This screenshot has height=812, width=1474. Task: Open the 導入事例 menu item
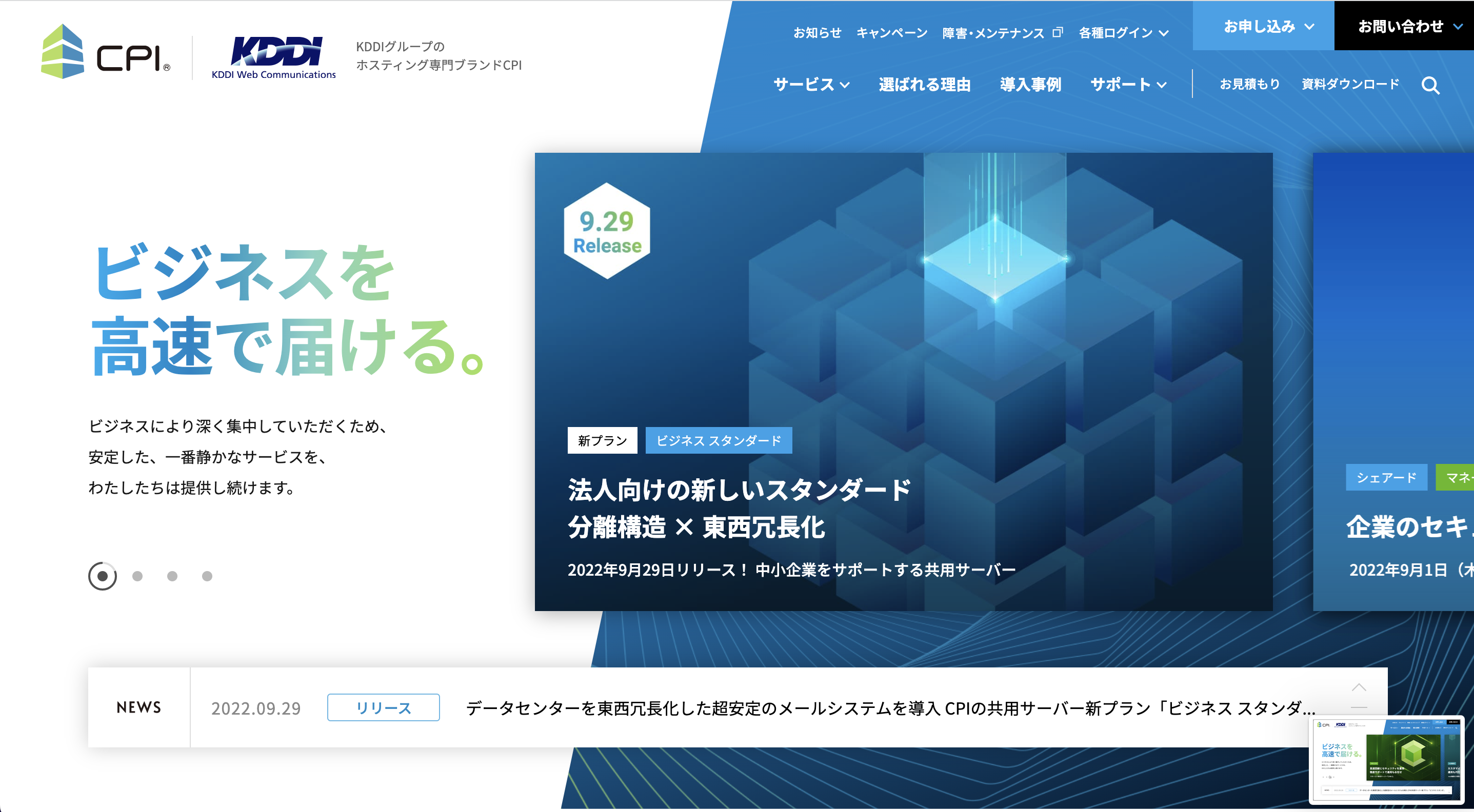1030,85
